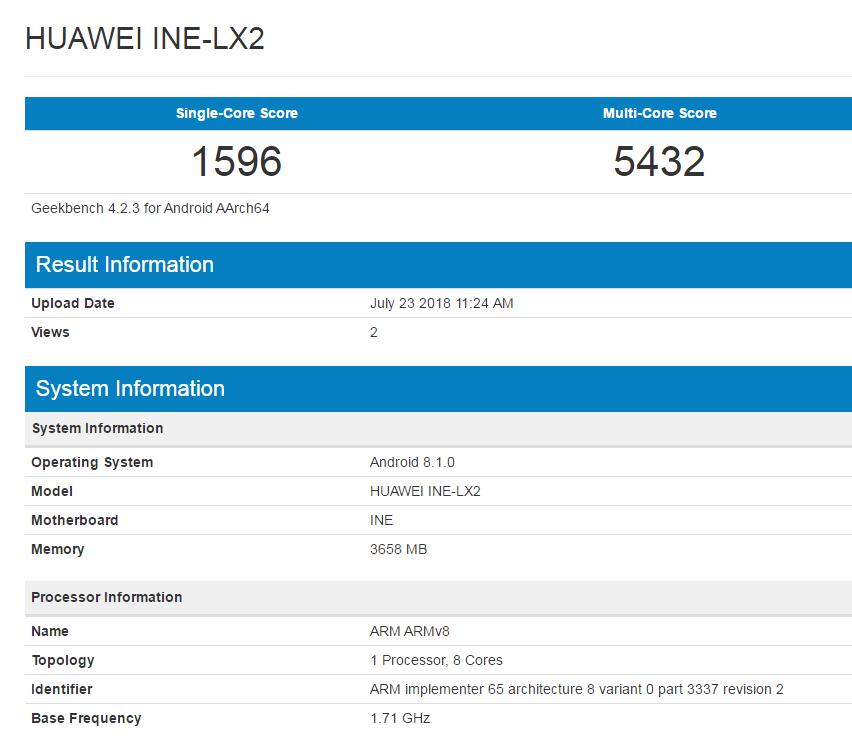Click the Processor Information subheader row
Image resolution: width=852 pixels, height=745 pixels.
pos(438,598)
